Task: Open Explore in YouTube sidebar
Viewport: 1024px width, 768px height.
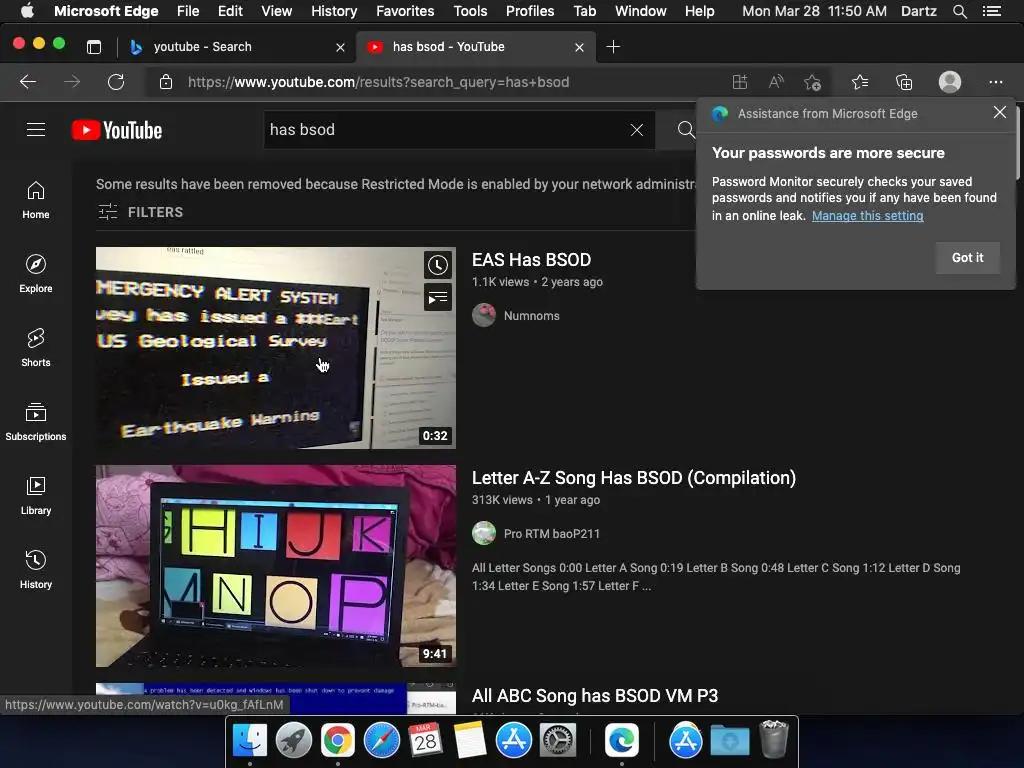Action: 36,274
